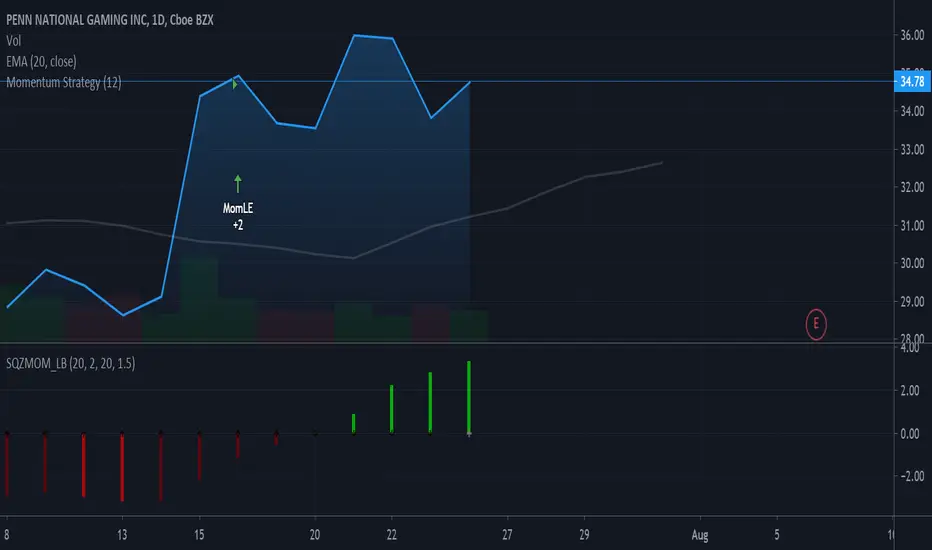Screen dimensions: 932x550
Task: Click the 15 date on time axis
Action: 199,535
